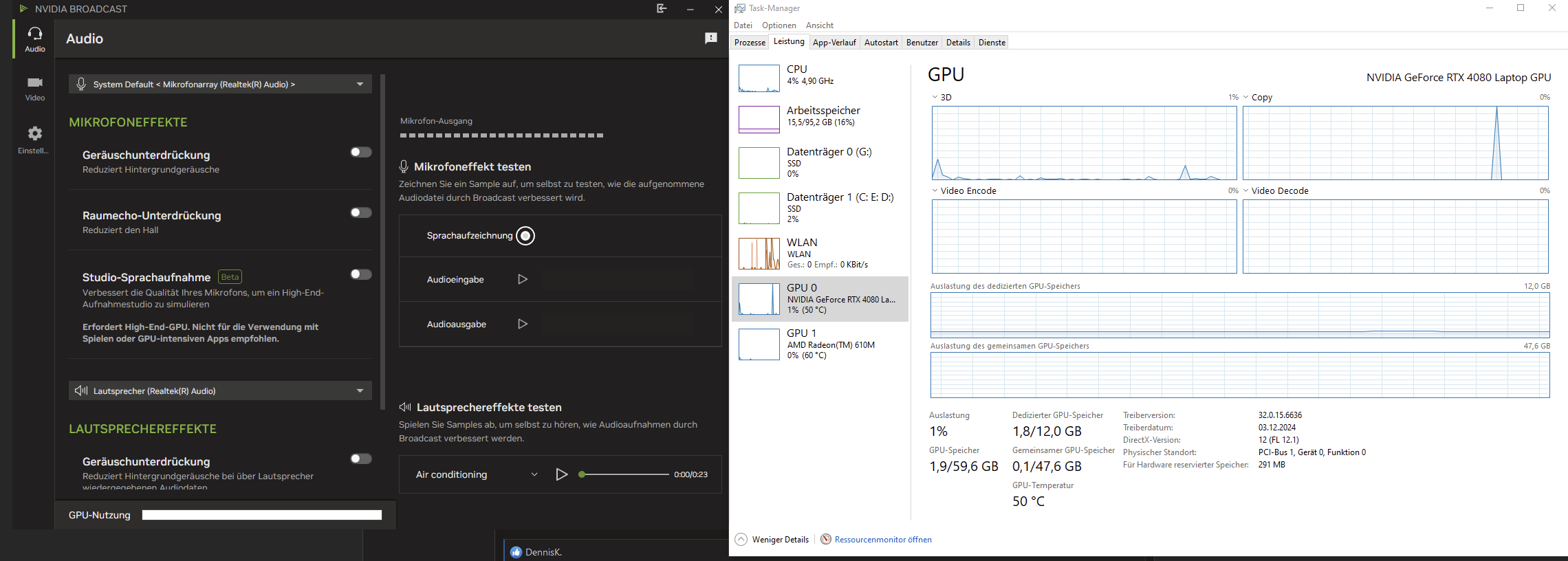Open the Audio section in NVIDIA Broadcast sidebar
Image resolution: width=1568 pixels, height=561 pixels.
click(34, 39)
